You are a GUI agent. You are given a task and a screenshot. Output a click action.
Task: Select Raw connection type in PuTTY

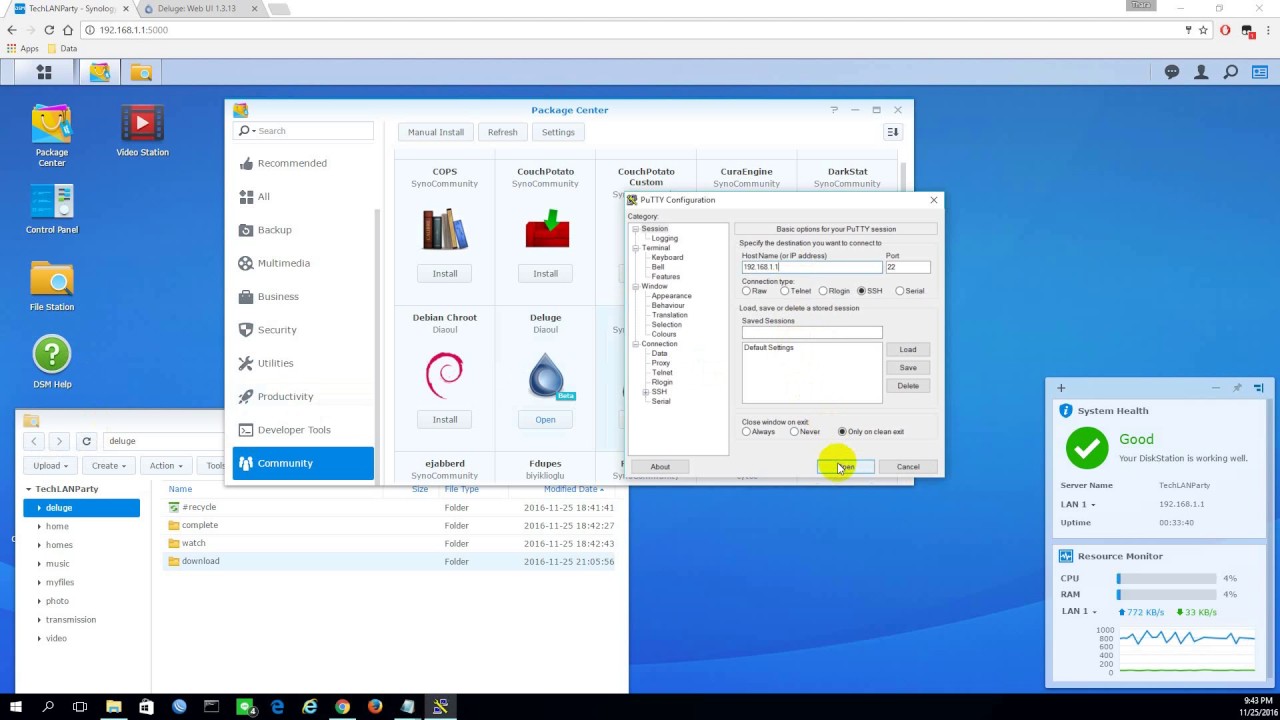point(746,291)
